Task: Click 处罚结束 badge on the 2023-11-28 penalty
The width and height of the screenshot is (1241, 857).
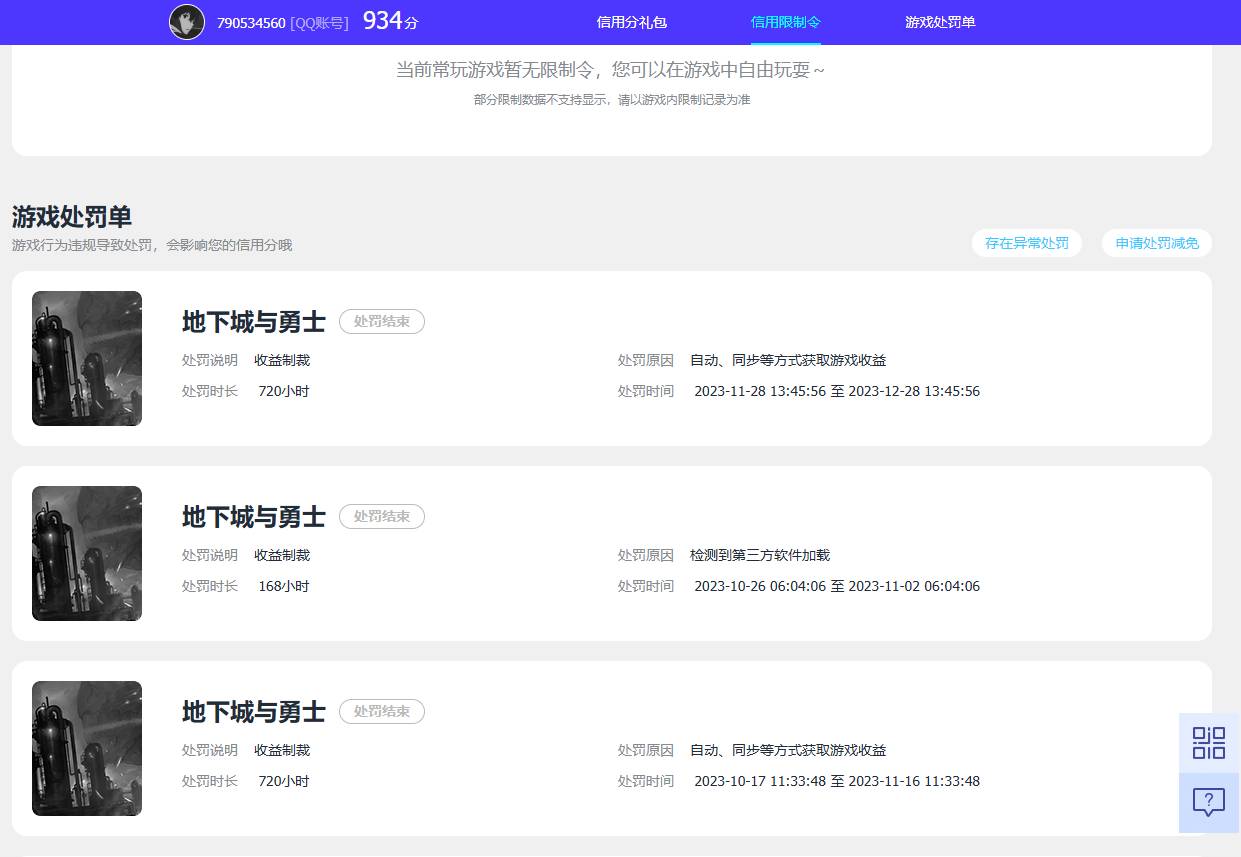Action: [x=382, y=321]
